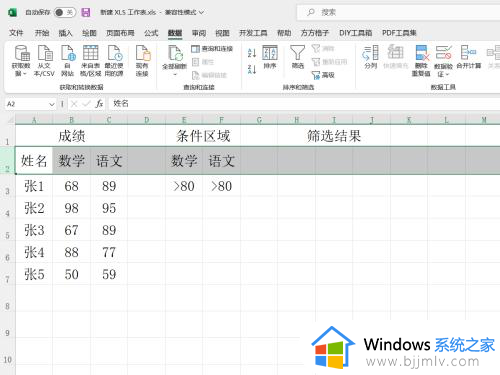The width and height of the screenshot is (500, 375).
Task: Select the 筛选结果 title cell
Action: 334,136
